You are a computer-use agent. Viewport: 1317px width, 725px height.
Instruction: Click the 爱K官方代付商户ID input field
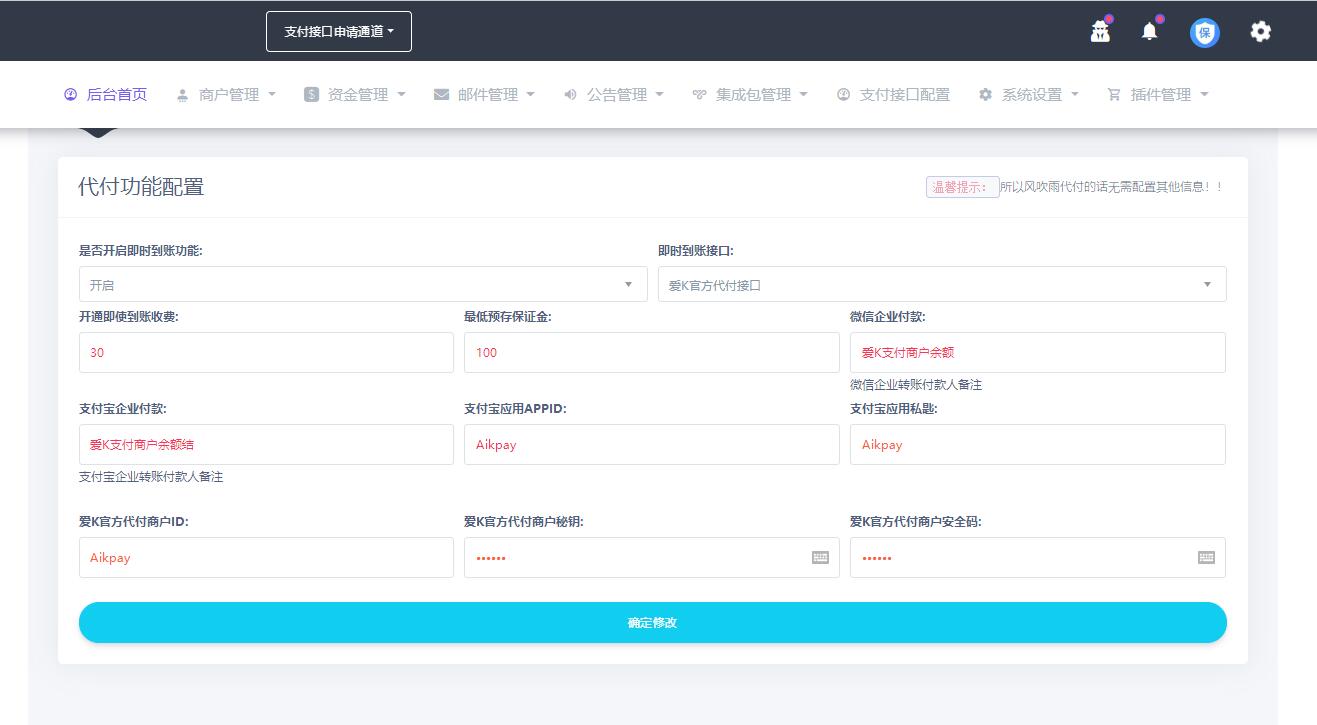[266, 558]
